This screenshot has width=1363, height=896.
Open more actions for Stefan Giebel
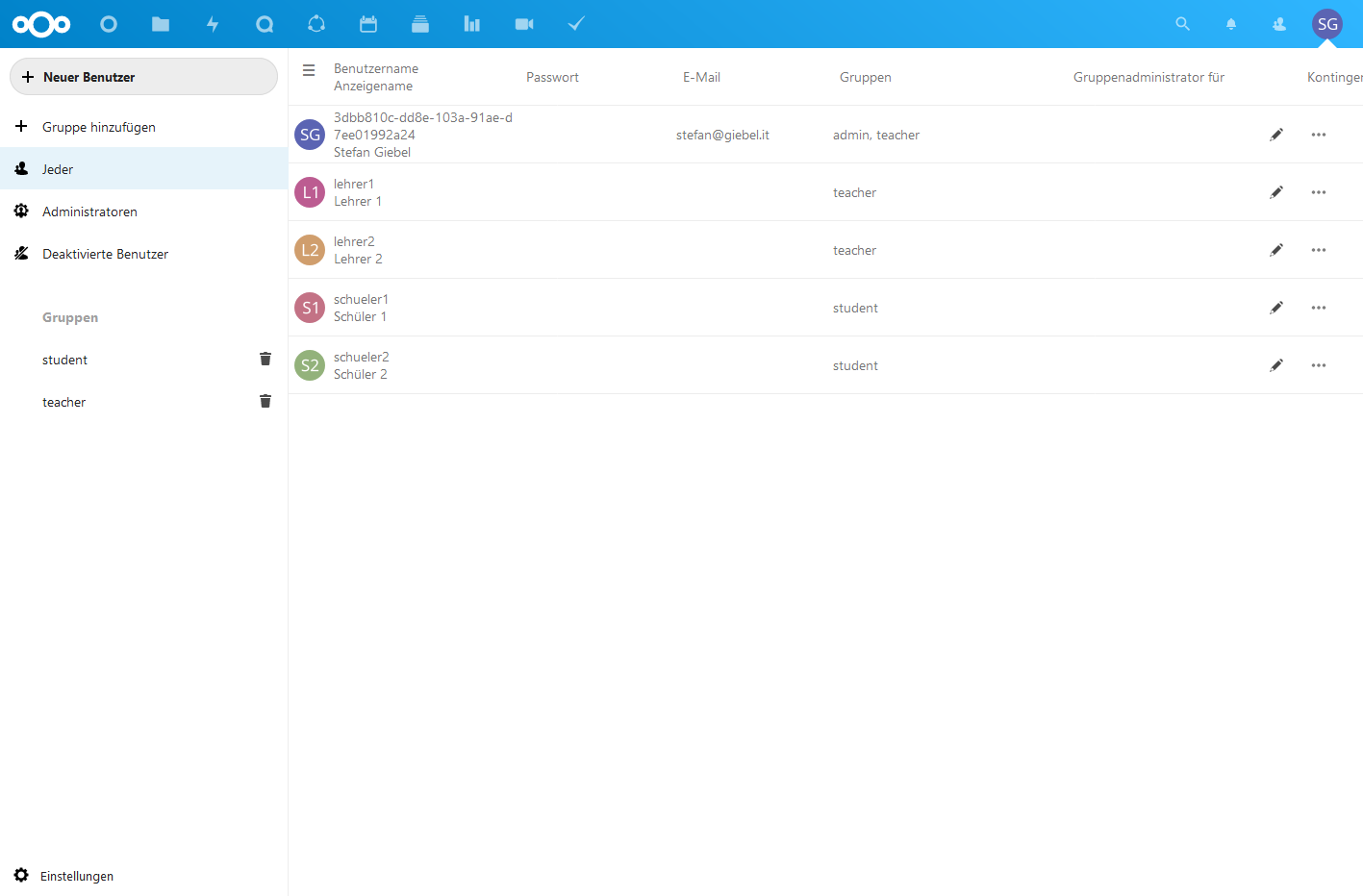click(1319, 135)
